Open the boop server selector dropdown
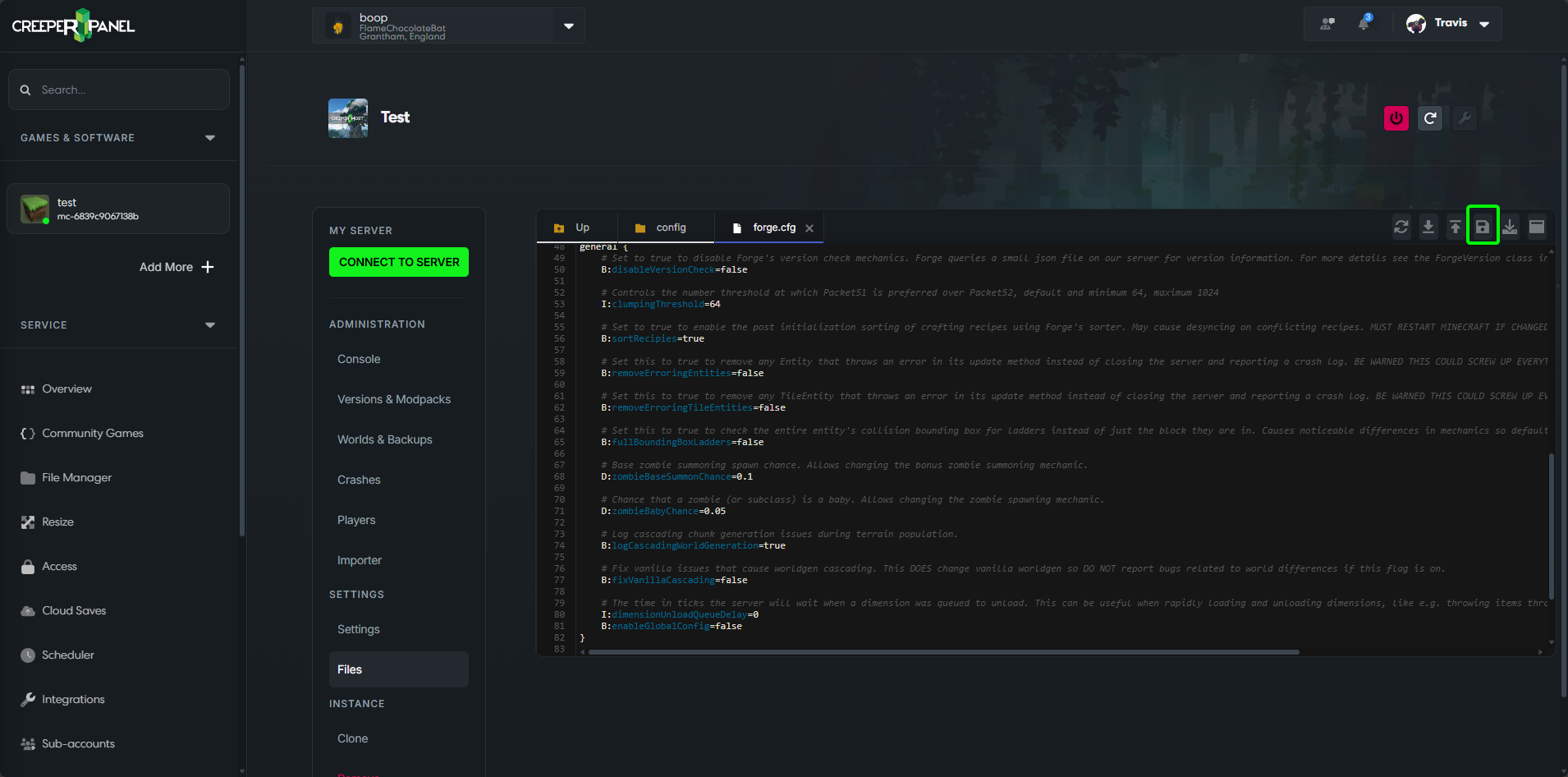The width and height of the screenshot is (1568, 777). 568,25
